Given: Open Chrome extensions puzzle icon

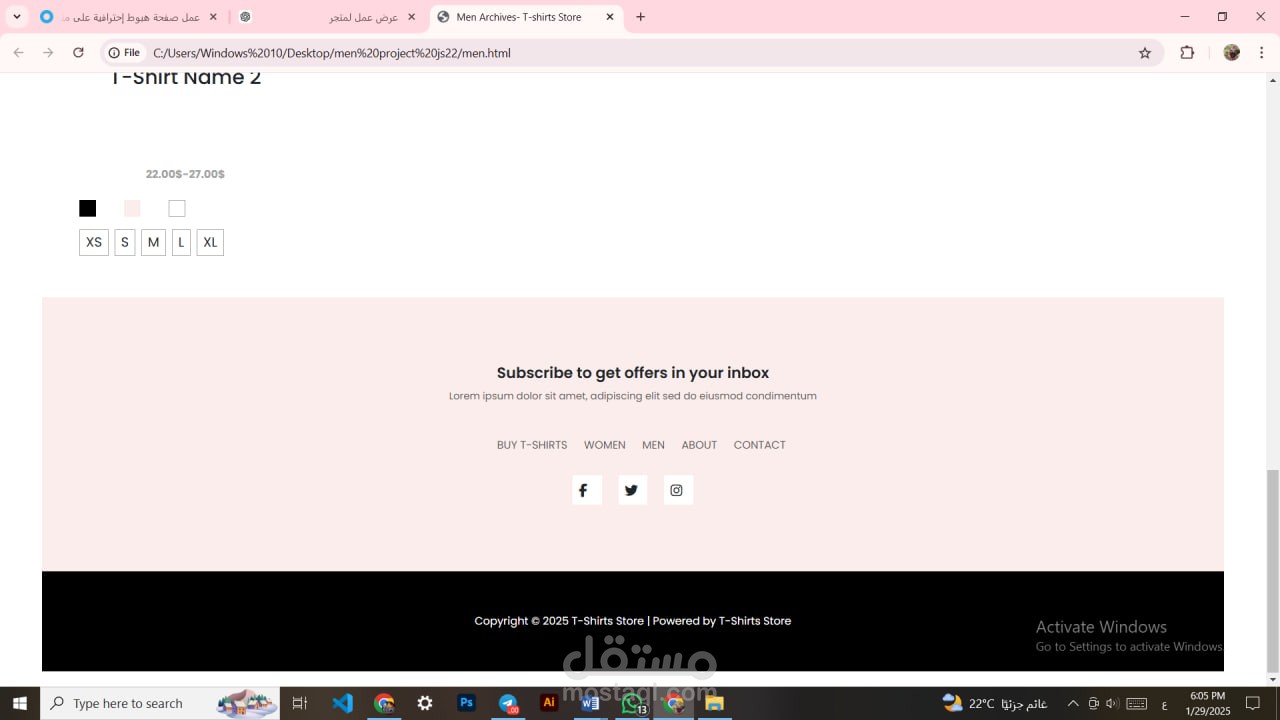Looking at the screenshot, I should [1187, 53].
